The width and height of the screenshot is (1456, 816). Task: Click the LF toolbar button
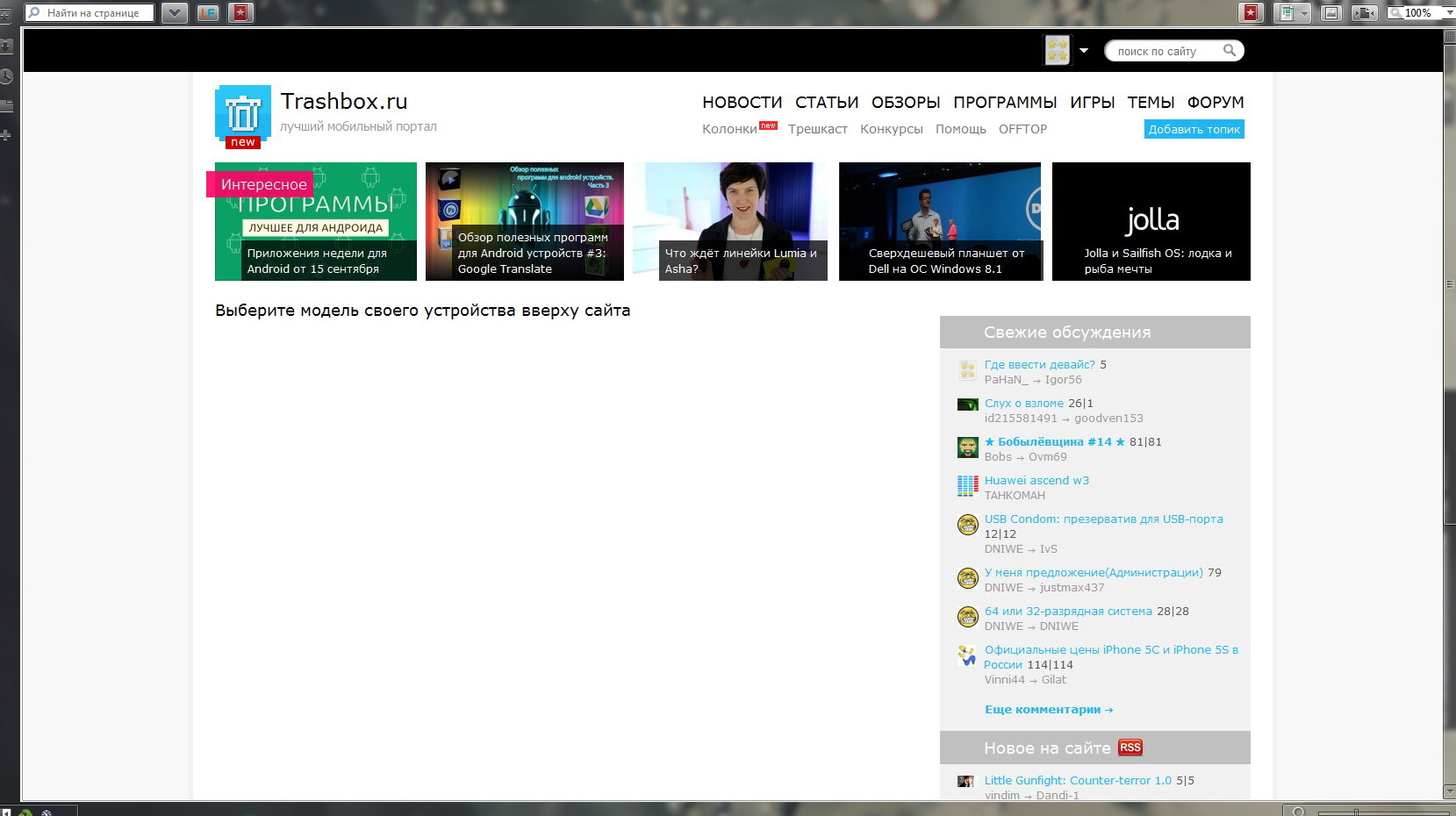[x=208, y=12]
